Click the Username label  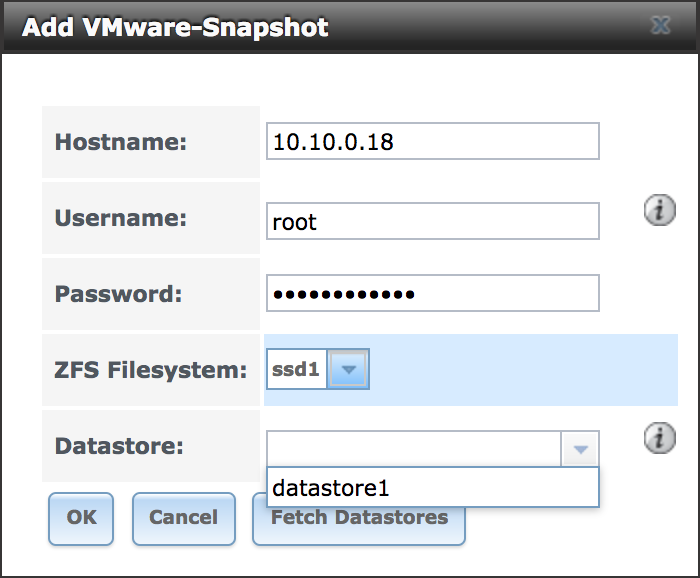(121, 218)
